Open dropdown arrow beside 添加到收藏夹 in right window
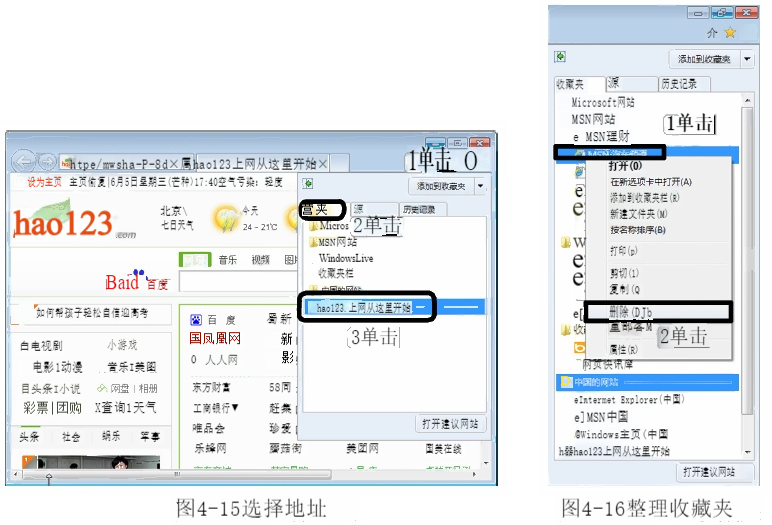The width and height of the screenshot is (772, 525). click(x=747, y=59)
